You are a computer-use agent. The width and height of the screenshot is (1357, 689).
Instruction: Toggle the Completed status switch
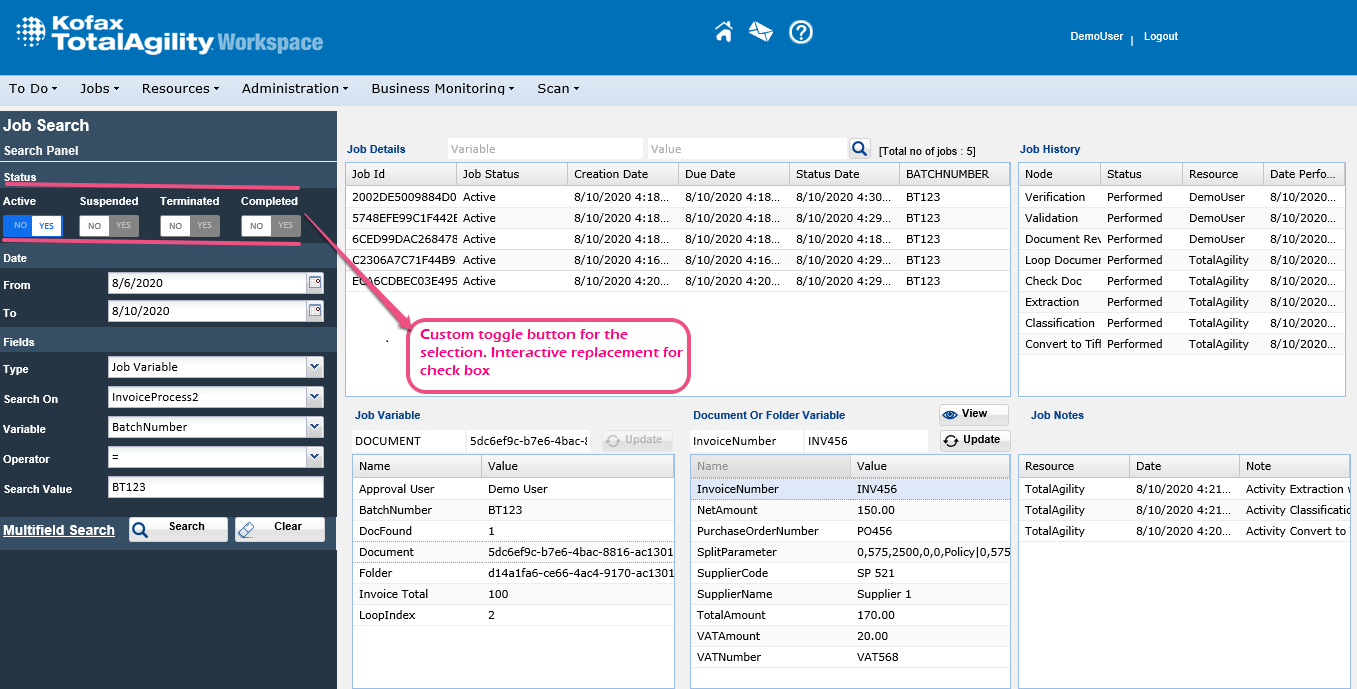click(x=271, y=226)
